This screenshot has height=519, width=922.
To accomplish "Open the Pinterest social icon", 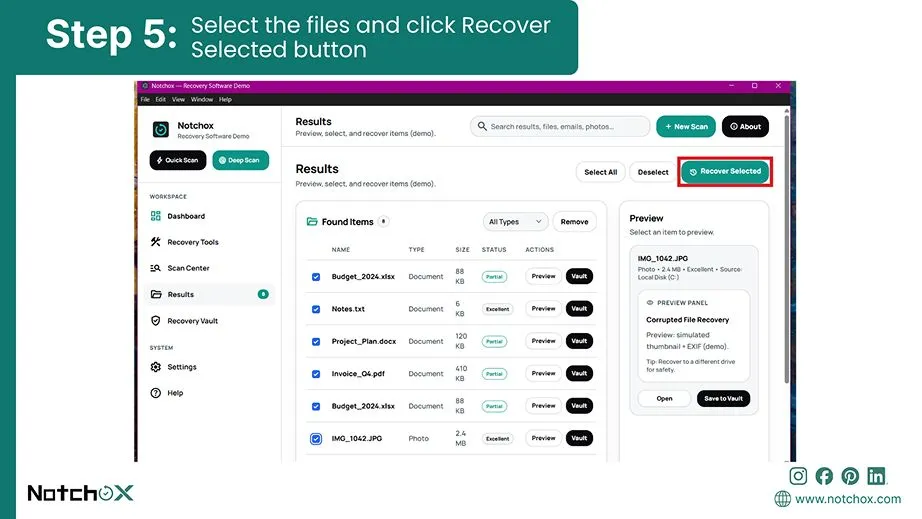I will click(850, 476).
